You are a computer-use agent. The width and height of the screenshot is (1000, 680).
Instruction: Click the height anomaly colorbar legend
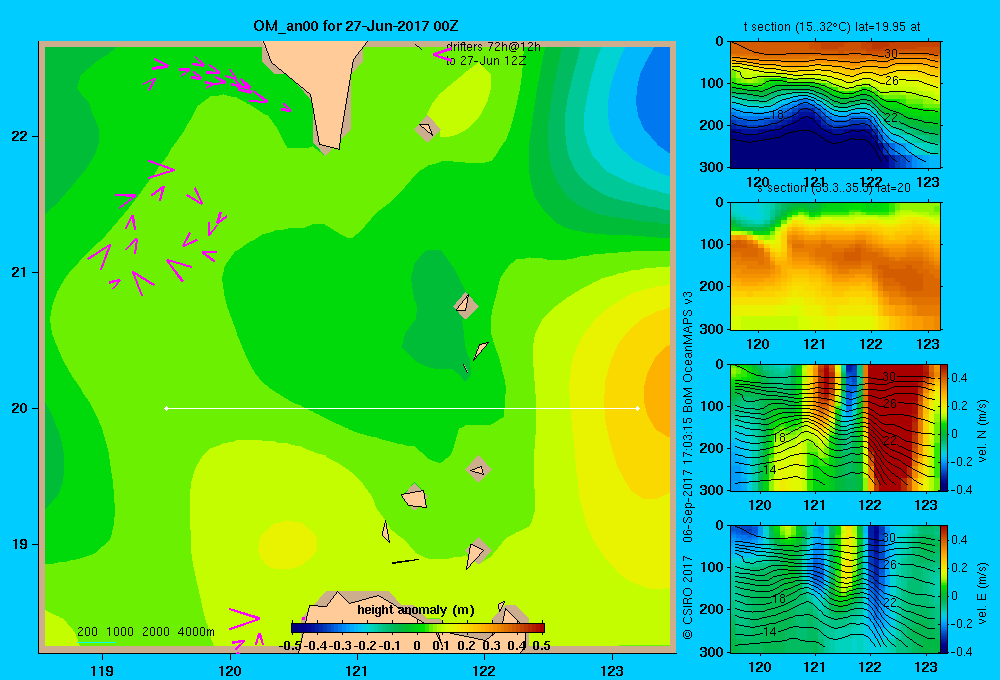click(x=418, y=628)
